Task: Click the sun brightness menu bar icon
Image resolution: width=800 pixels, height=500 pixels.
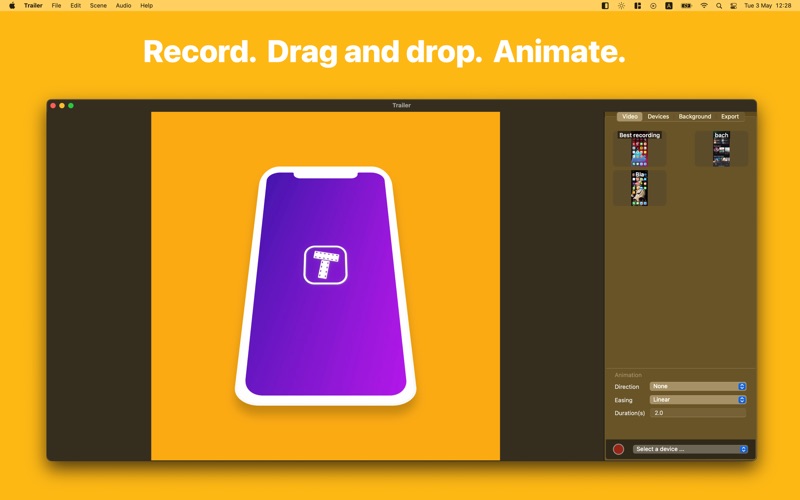Action: [x=621, y=6]
